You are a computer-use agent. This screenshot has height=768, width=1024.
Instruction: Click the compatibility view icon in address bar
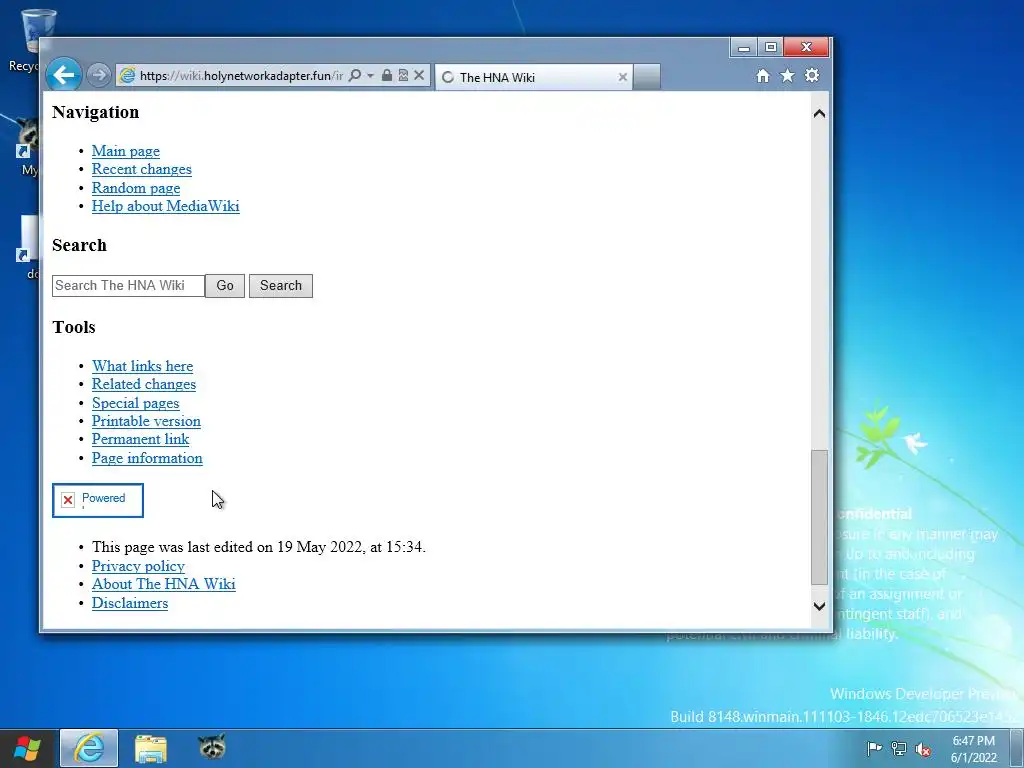point(403,75)
